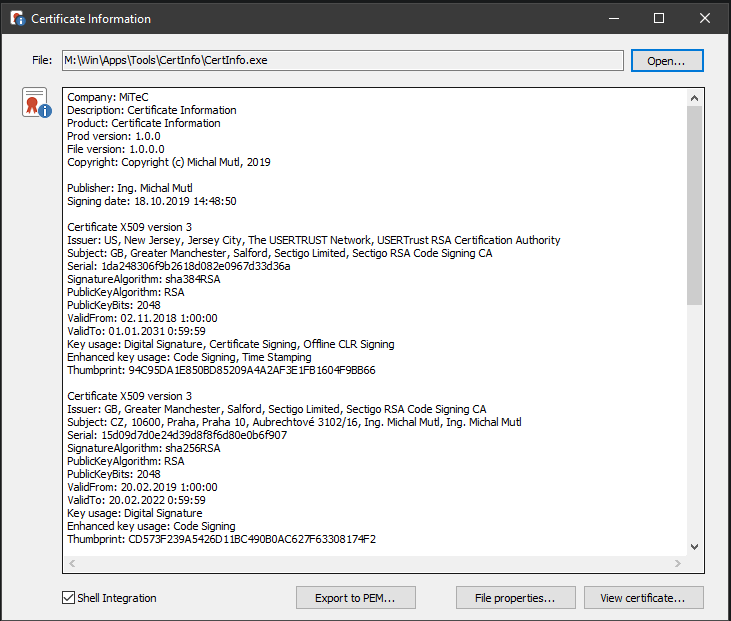Screen dimensions: 731x621
Task: Click the Copyright Michal Mutl, 2019 line
Action: 169,162
